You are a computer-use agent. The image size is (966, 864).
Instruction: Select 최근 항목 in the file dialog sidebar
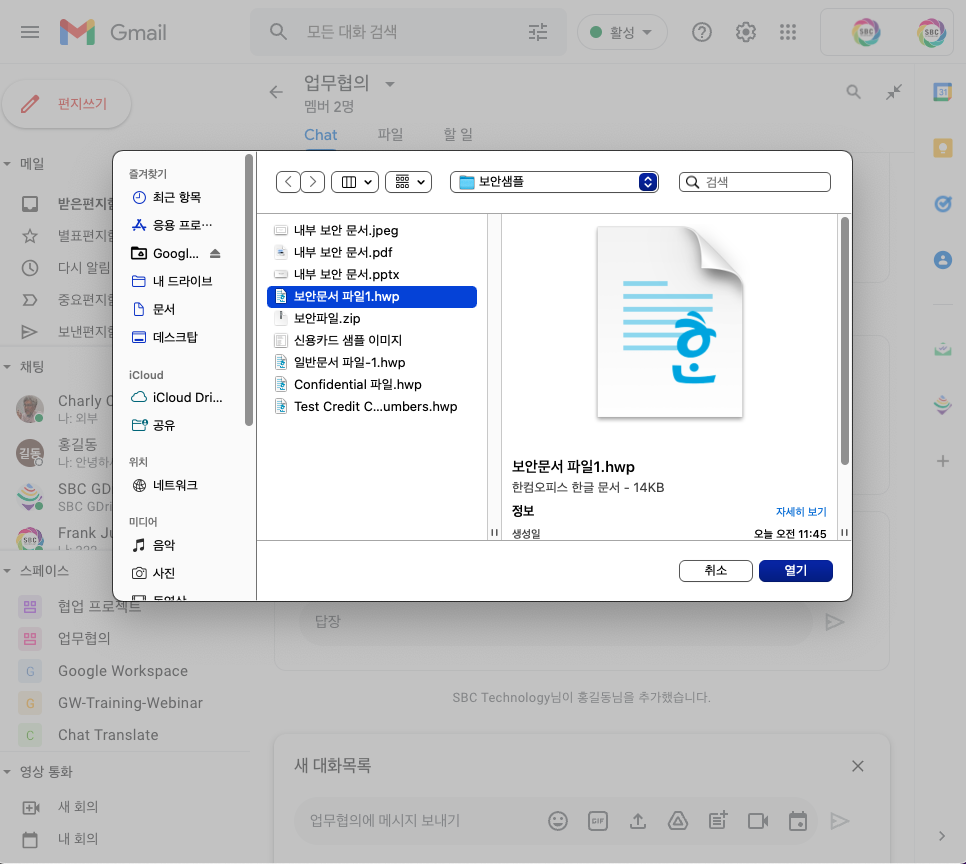pyautogui.click(x=177, y=197)
